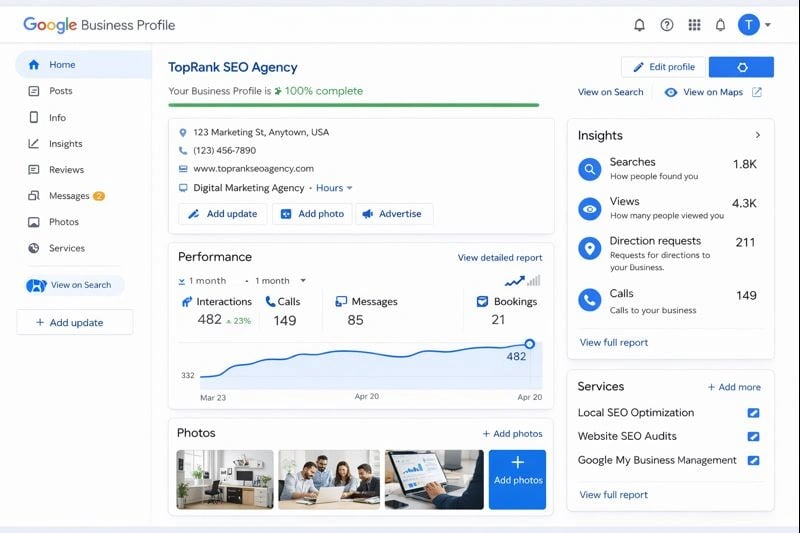Expand Insights panel chevron arrow
800x533 pixels.
[x=758, y=135]
